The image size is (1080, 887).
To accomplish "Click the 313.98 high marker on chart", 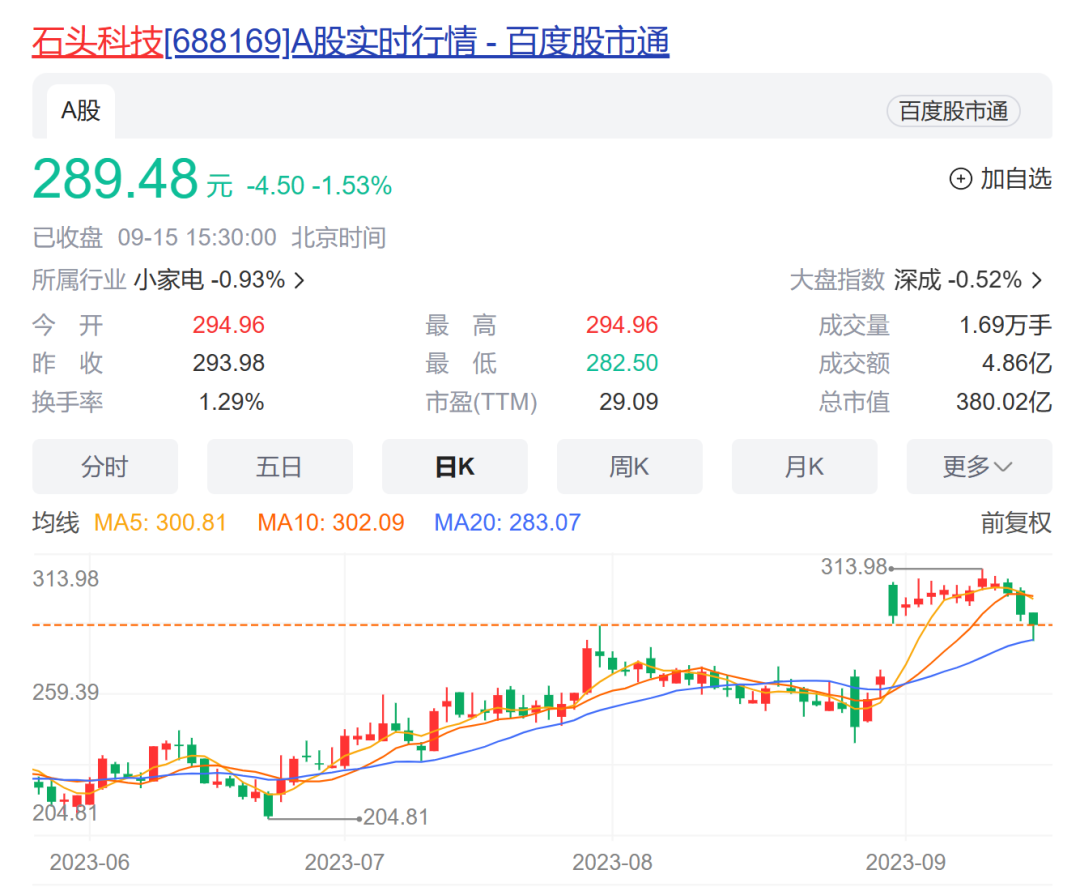I will point(854,567).
